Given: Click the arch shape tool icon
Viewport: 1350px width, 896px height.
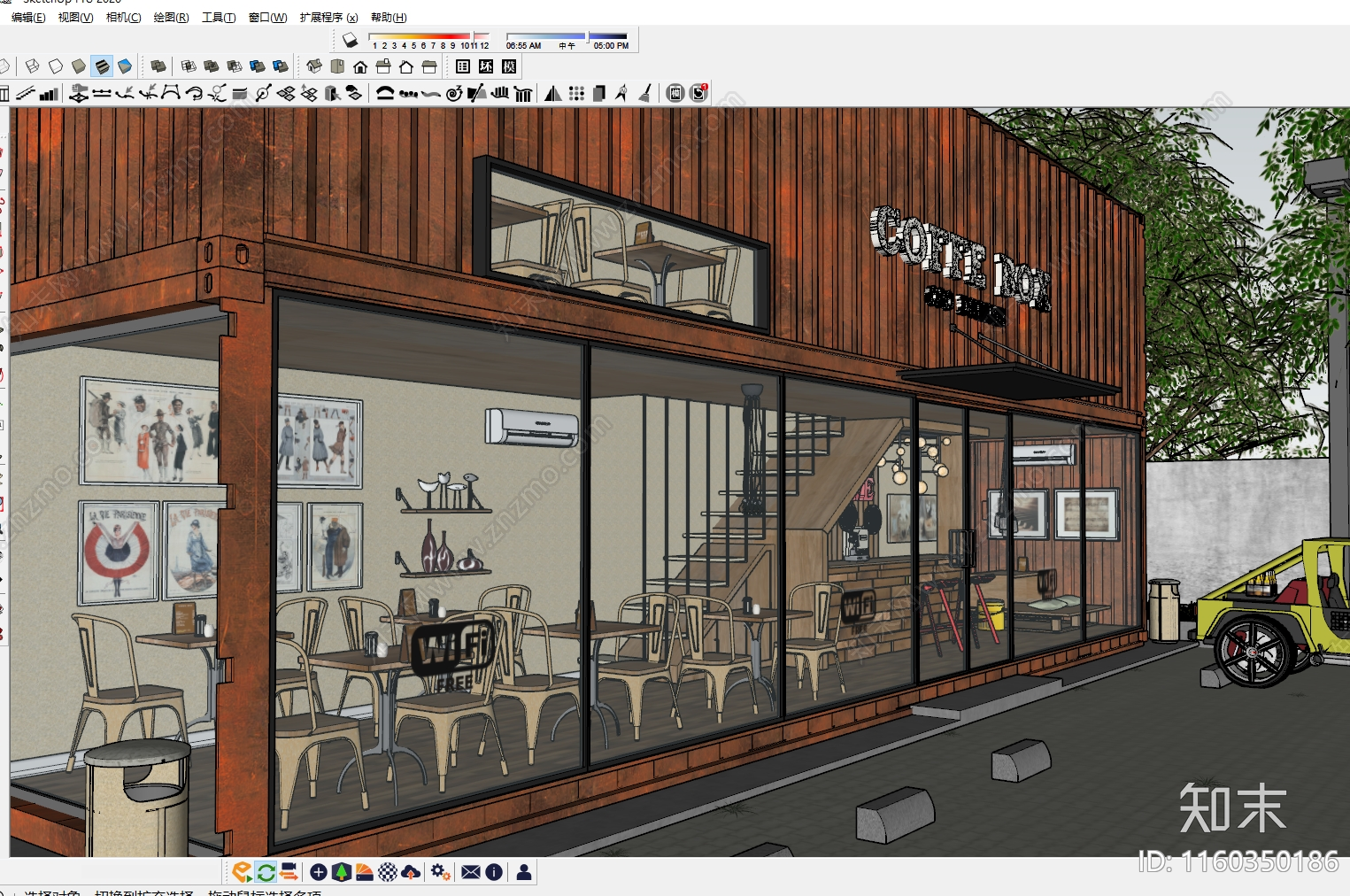Looking at the screenshot, I should tap(385, 93).
